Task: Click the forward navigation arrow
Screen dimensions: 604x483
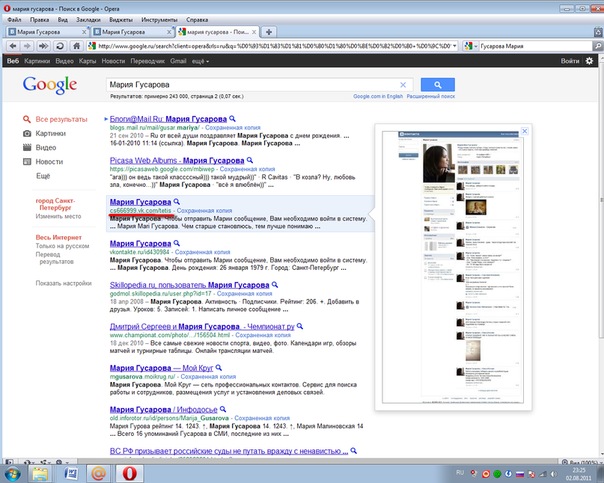Action: pos(27,46)
